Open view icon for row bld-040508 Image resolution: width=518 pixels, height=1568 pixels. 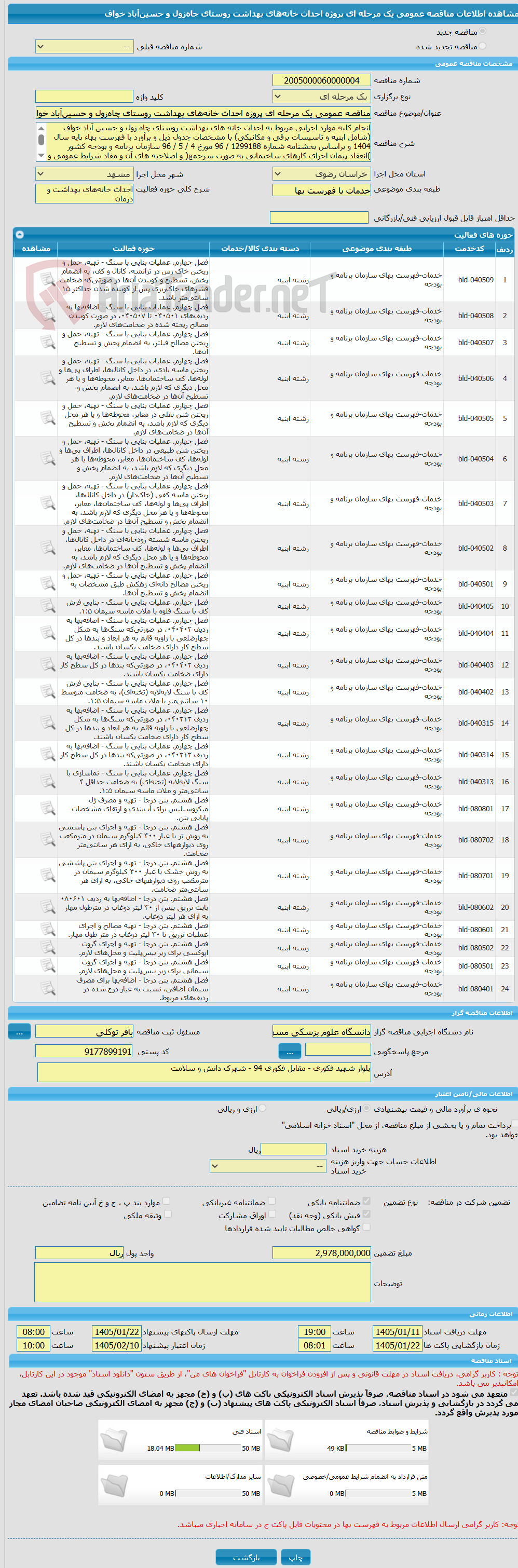click(47, 315)
